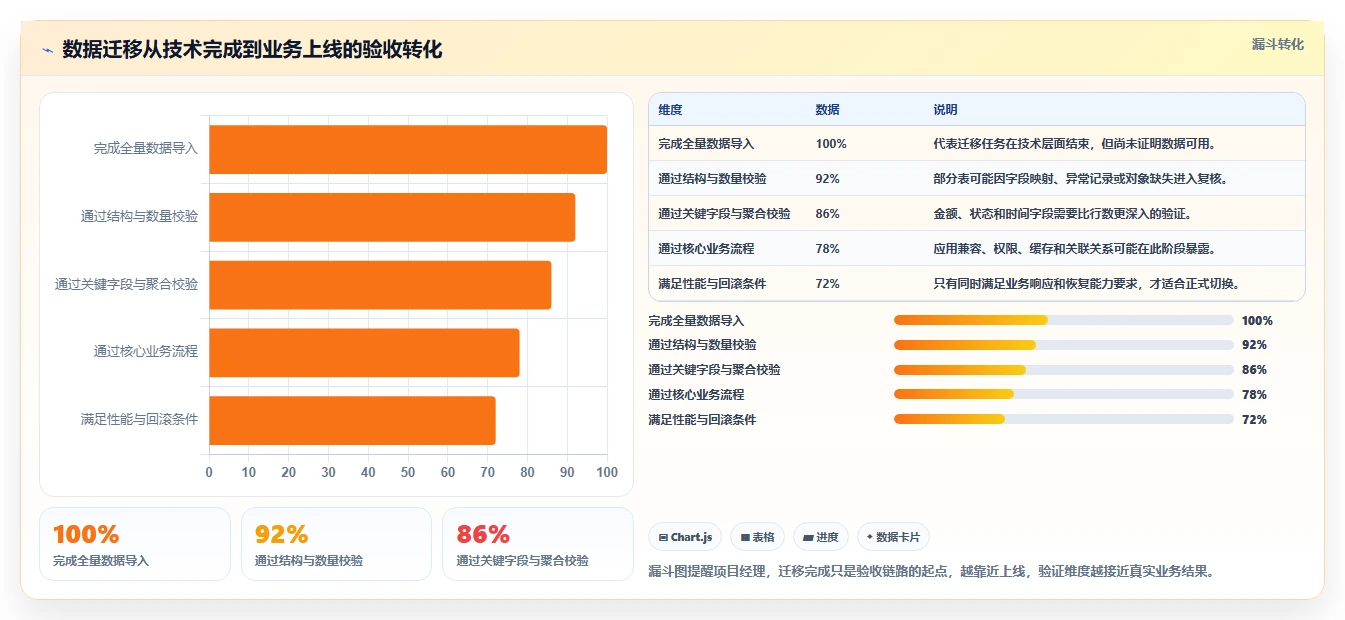Screen dimensions: 1345x620
Task: Click the description starting 只有同时满足业务响应
Action: [x=1087, y=283]
